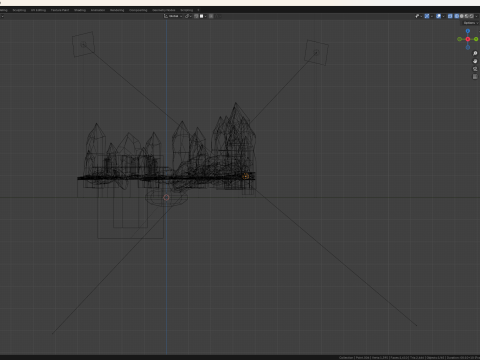The width and height of the screenshot is (480, 360).
Task: Select Wireframe viewport shading
Action: pyautogui.click(x=457, y=16)
